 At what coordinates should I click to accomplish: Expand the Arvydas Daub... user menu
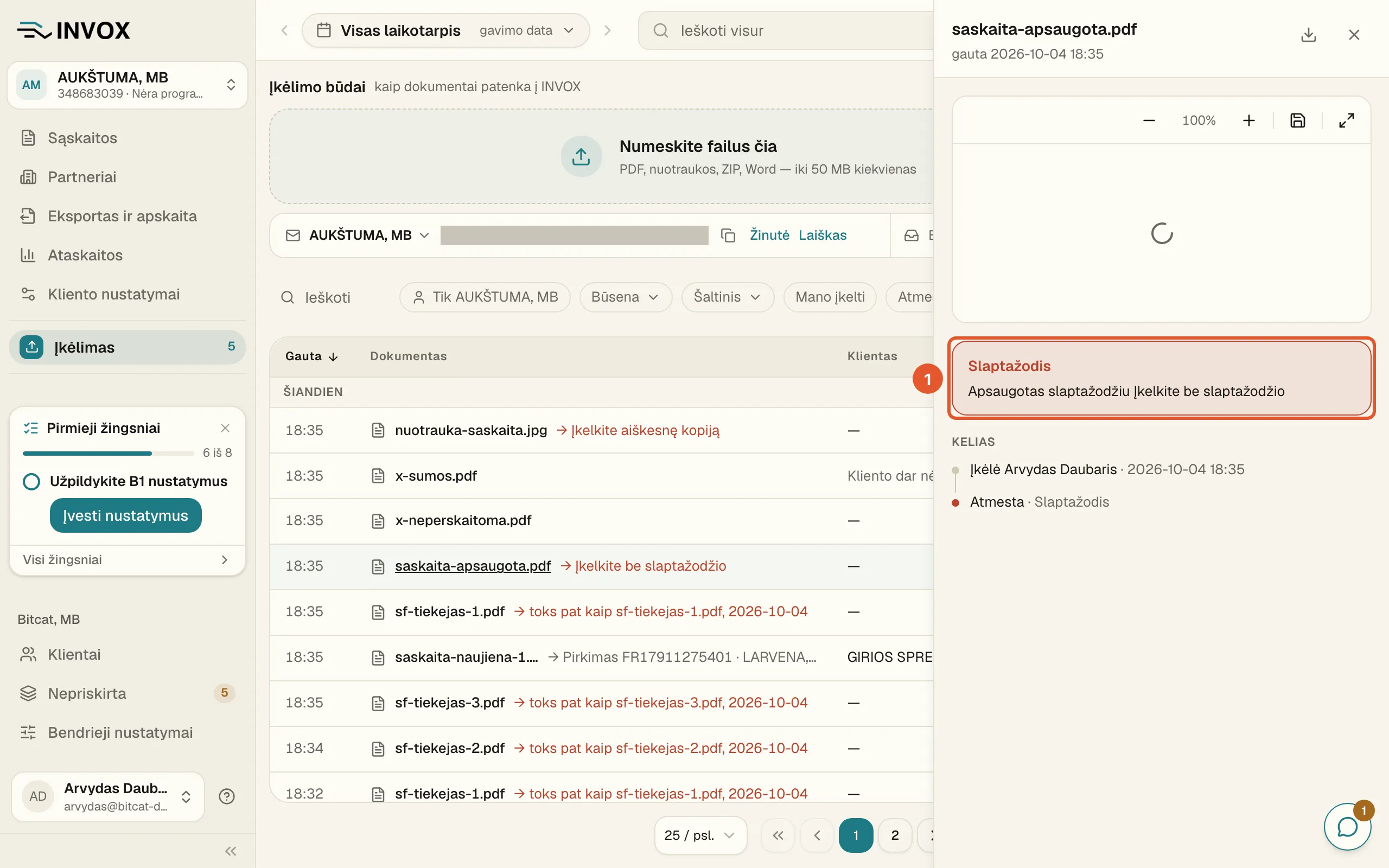point(108,796)
